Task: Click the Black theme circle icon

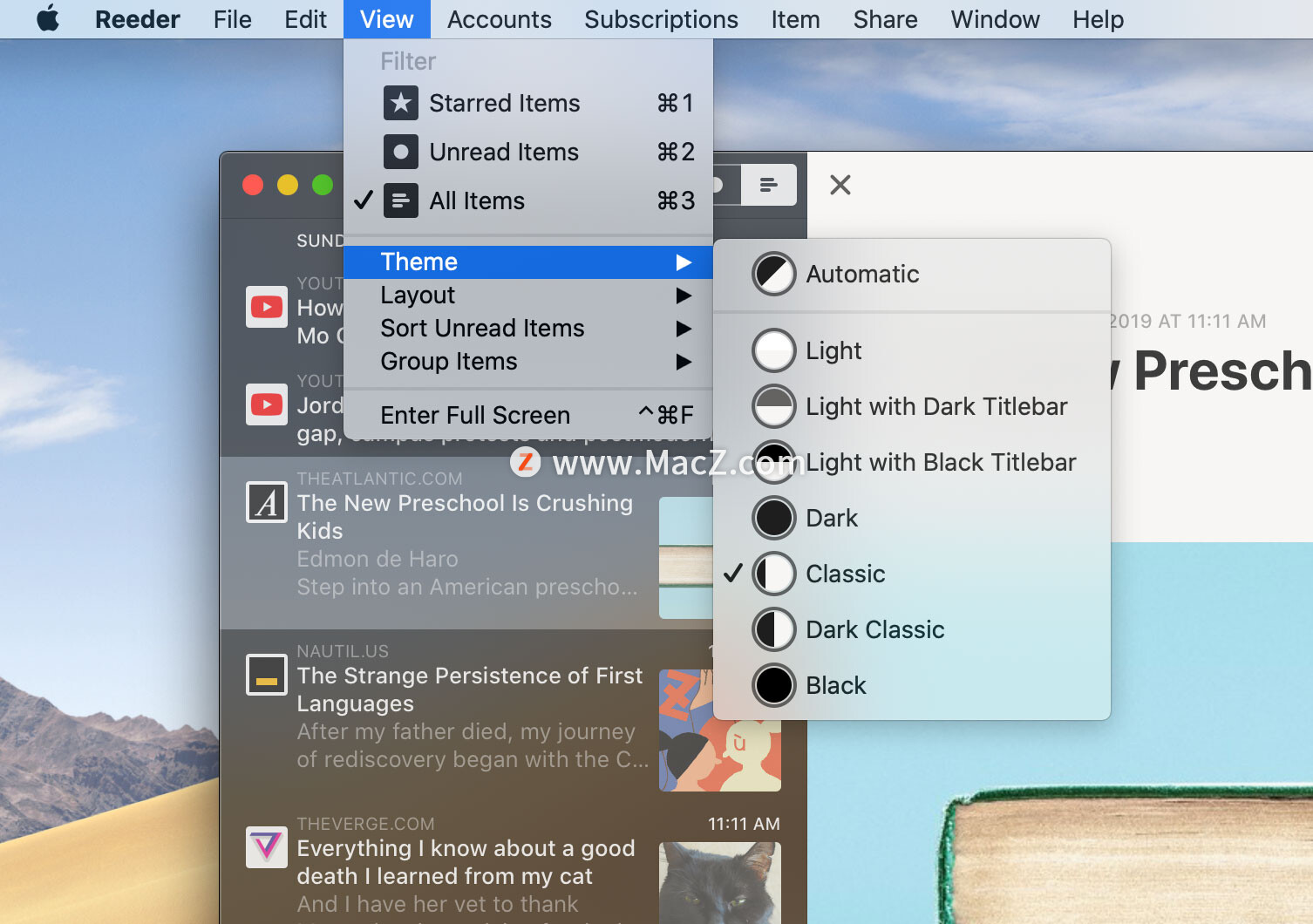Action: click(x=773, y=685)
